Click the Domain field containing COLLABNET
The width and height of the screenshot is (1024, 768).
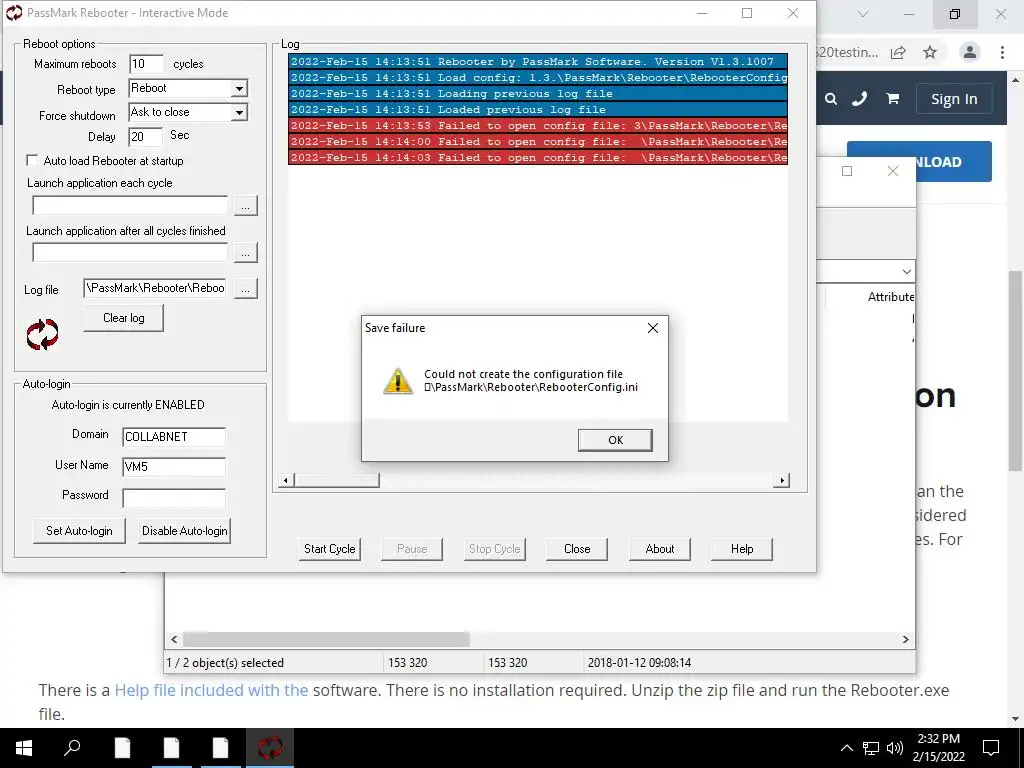174,437
